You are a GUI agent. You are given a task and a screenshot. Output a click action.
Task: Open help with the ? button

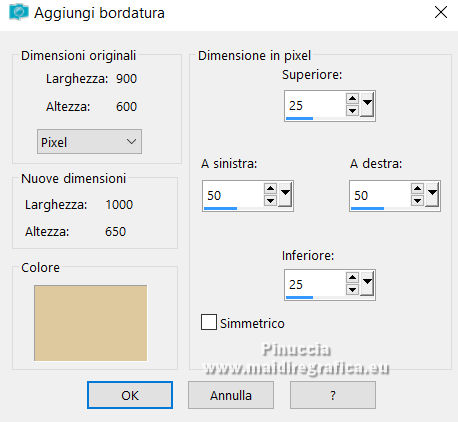(333, 395)
